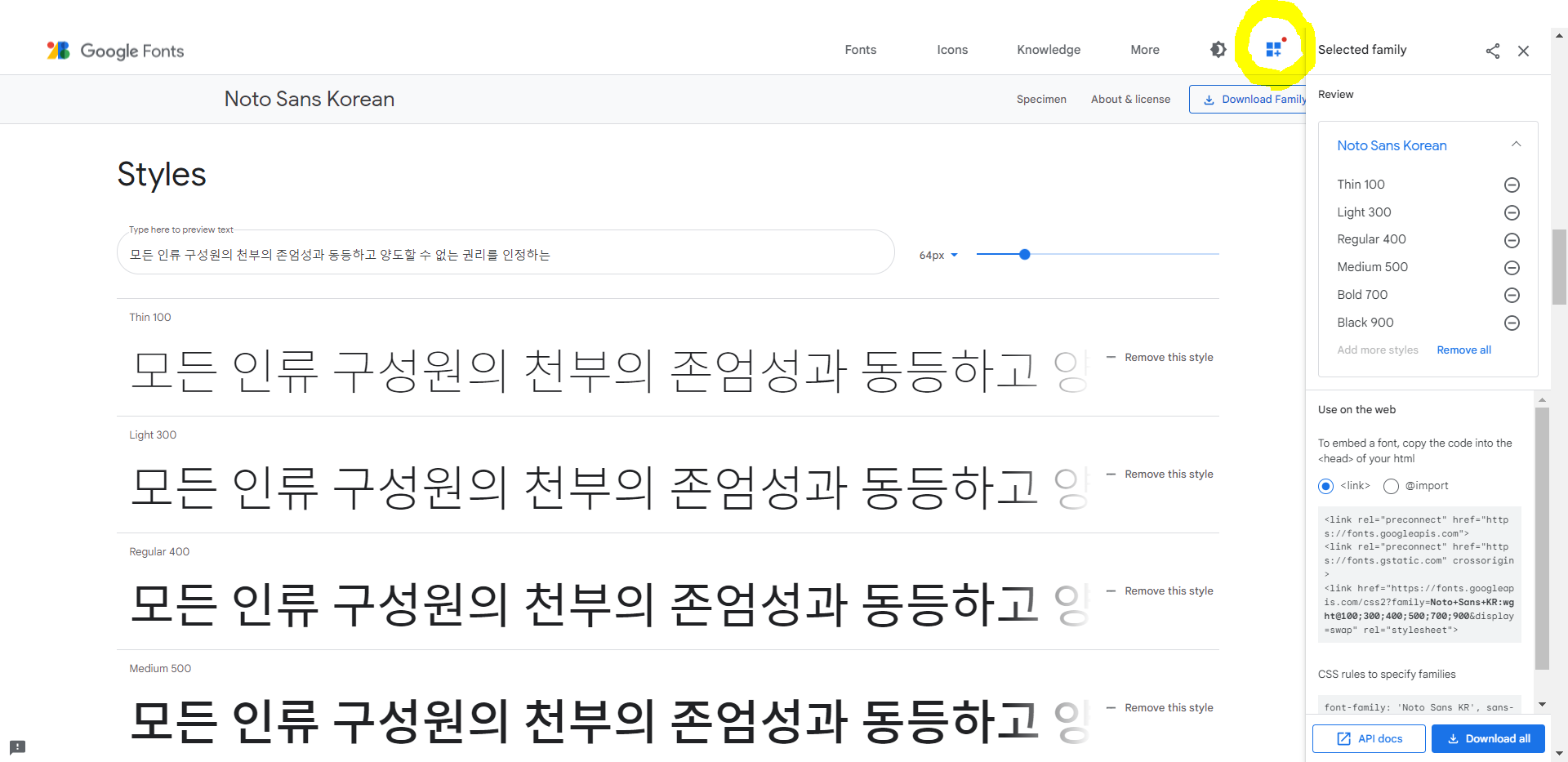Share the selected family
Viewport: 1568px width, 762px height.
click(1493, 51)
